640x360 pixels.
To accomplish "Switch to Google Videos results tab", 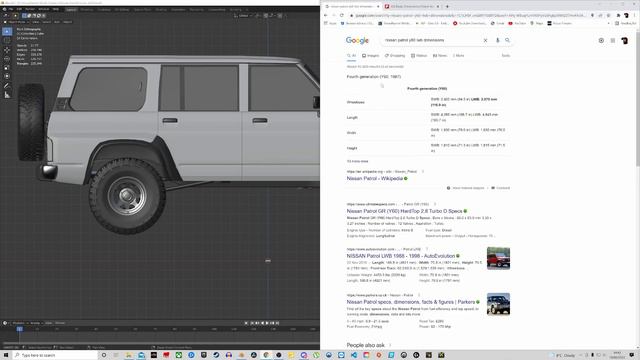I will coord(419,56).
